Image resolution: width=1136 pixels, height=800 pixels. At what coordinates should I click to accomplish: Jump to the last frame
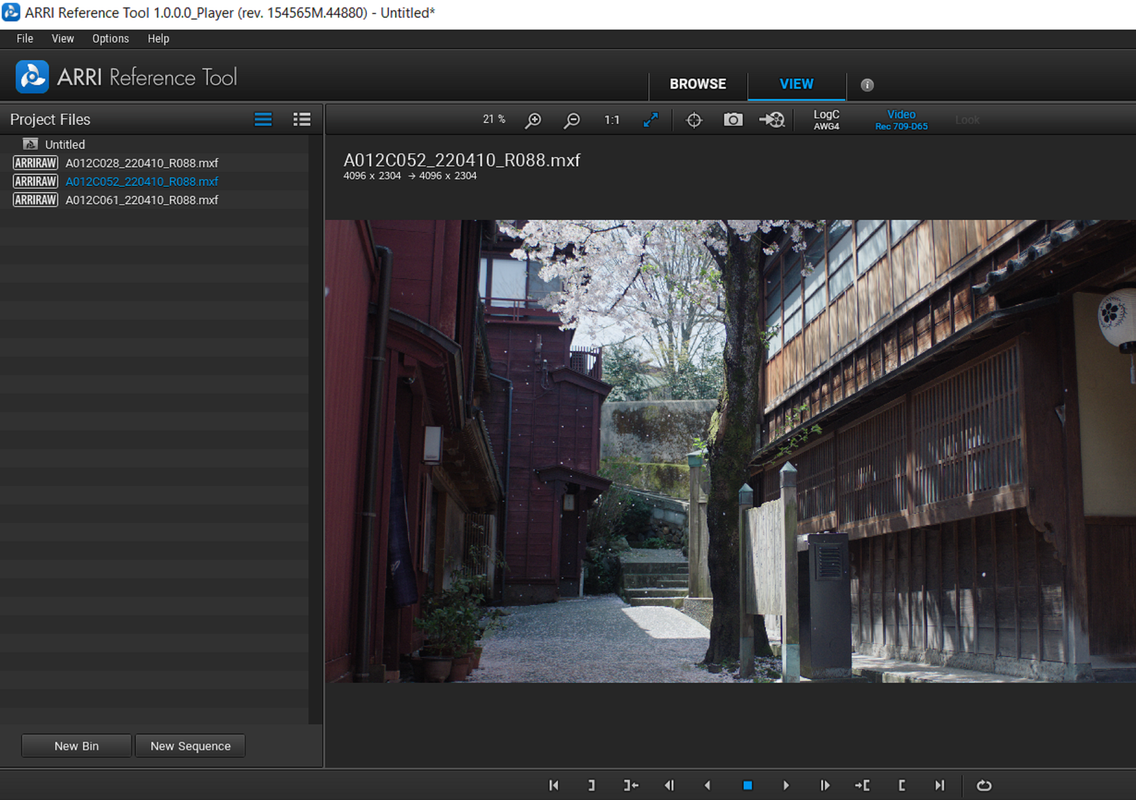[940, 786]
